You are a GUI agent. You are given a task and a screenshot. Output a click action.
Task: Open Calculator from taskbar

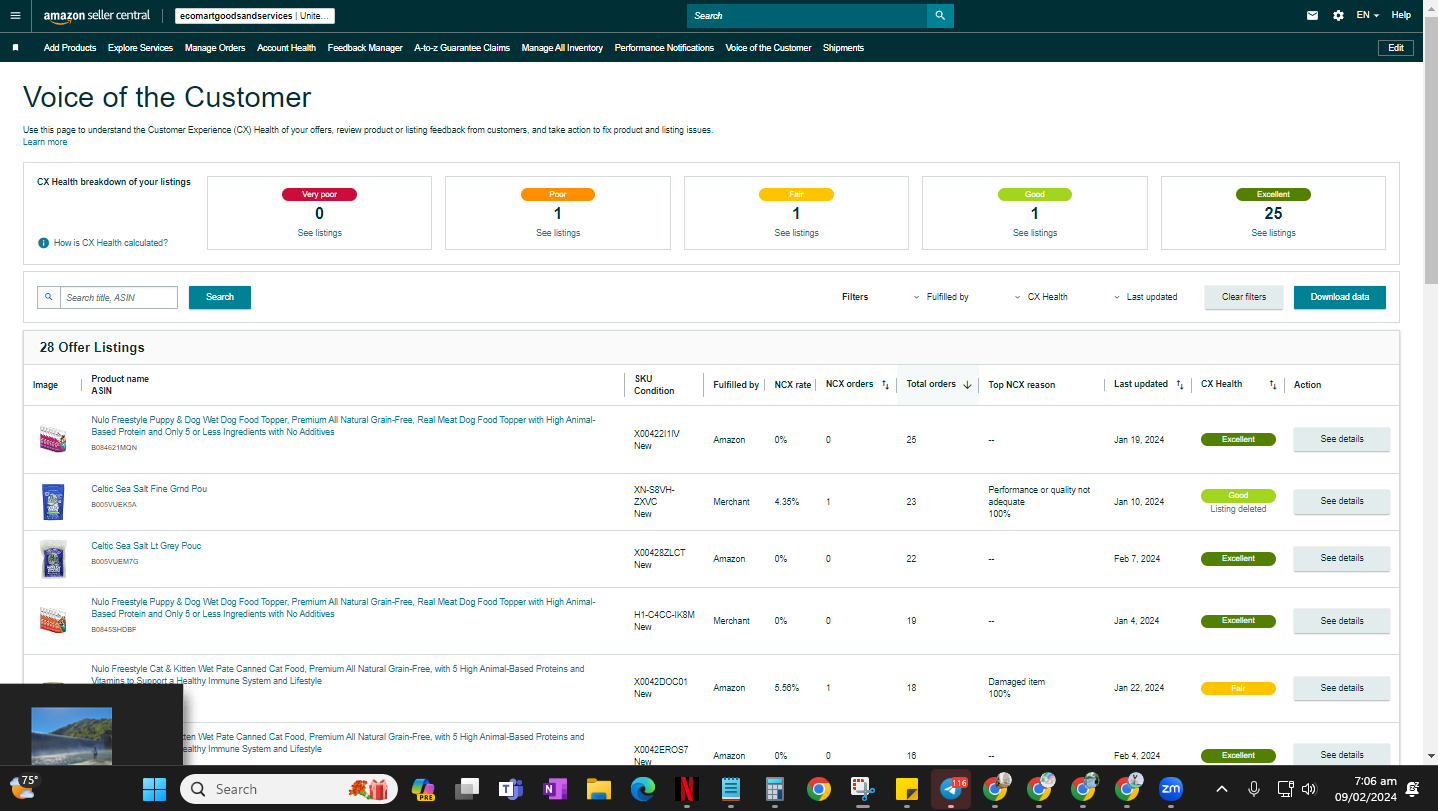774,789
